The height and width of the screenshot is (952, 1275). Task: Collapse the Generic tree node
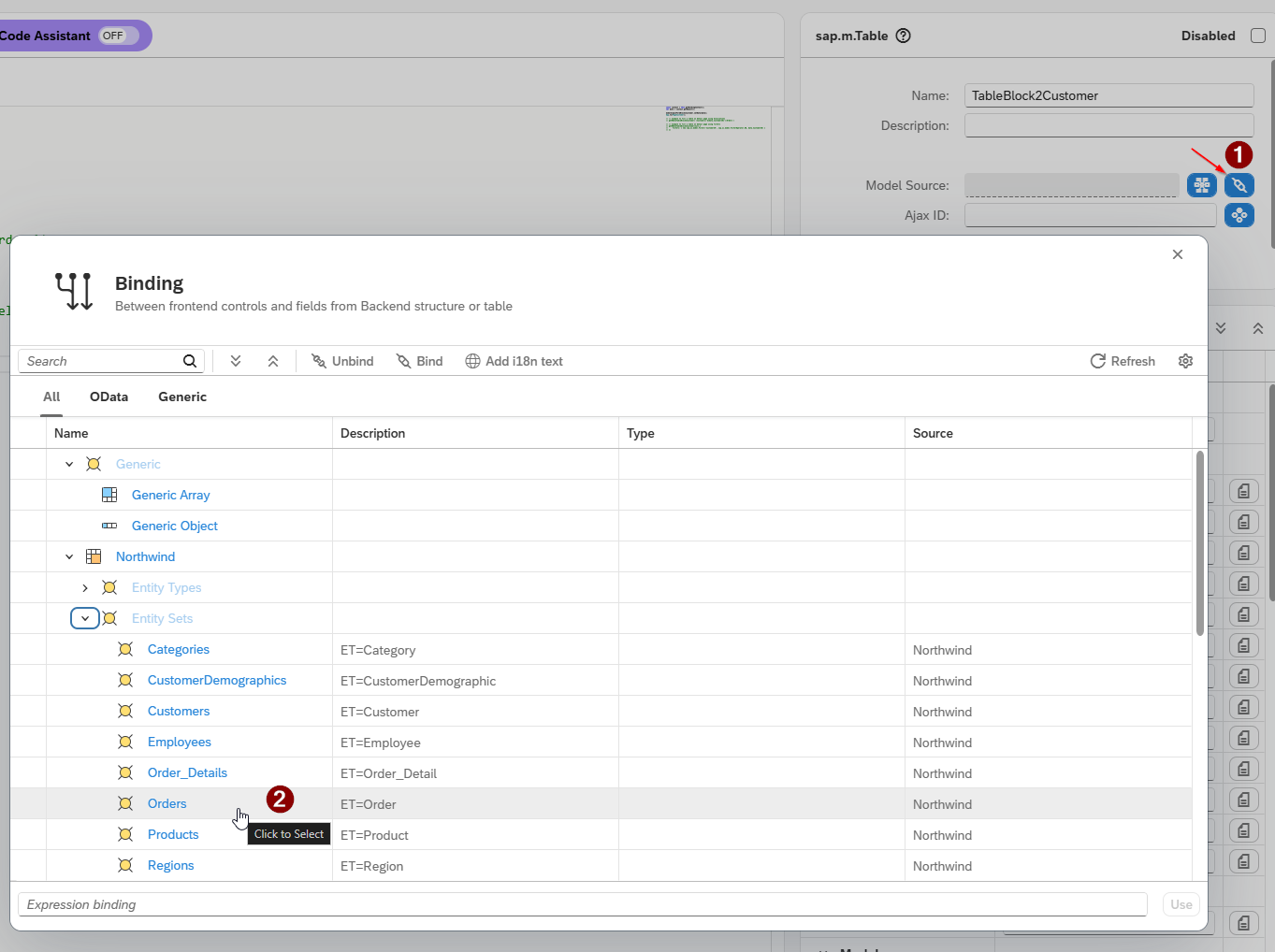tap(69, 464)
